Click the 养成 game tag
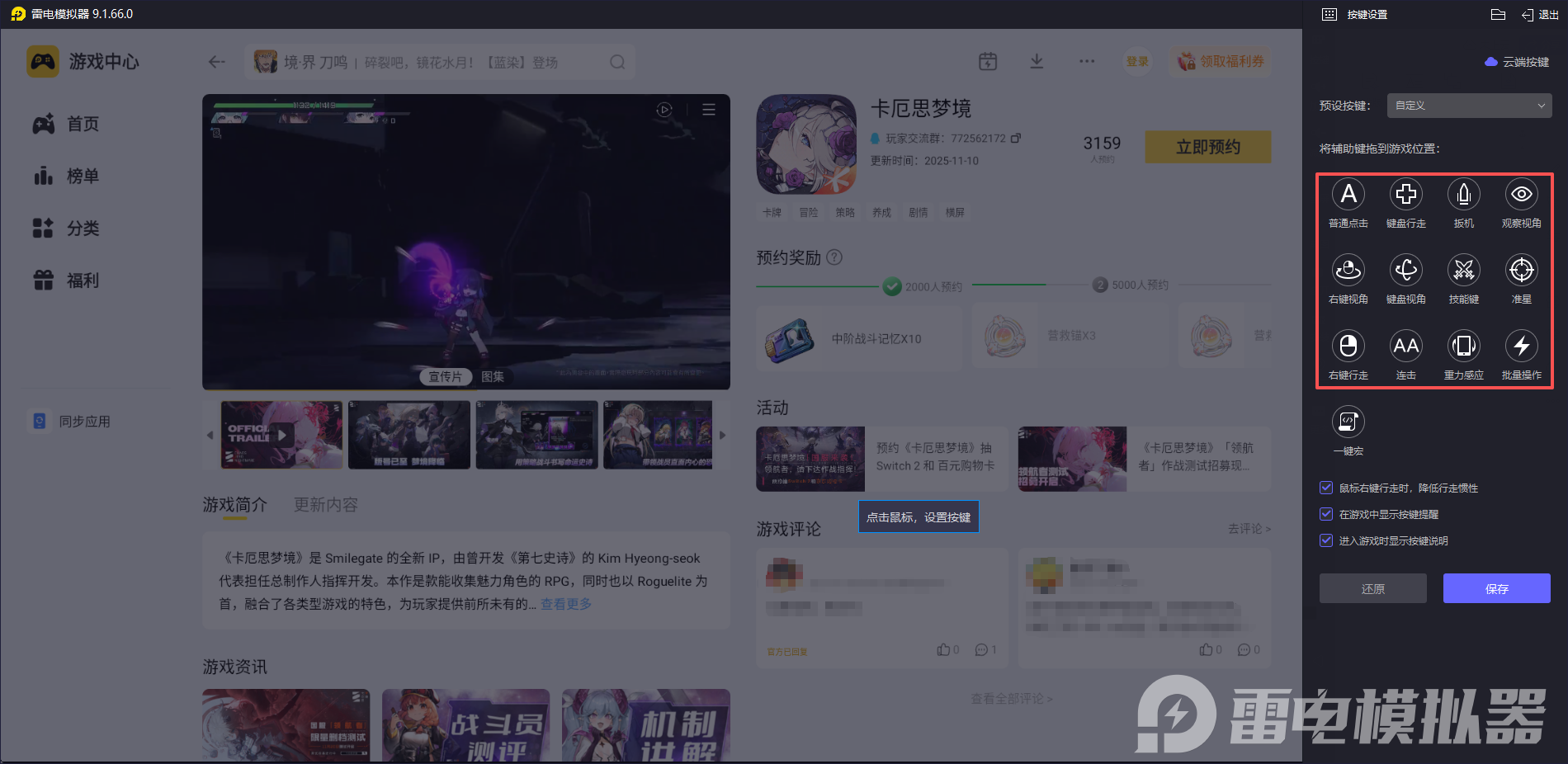The image size is (1568, 764). click(882, 212)
